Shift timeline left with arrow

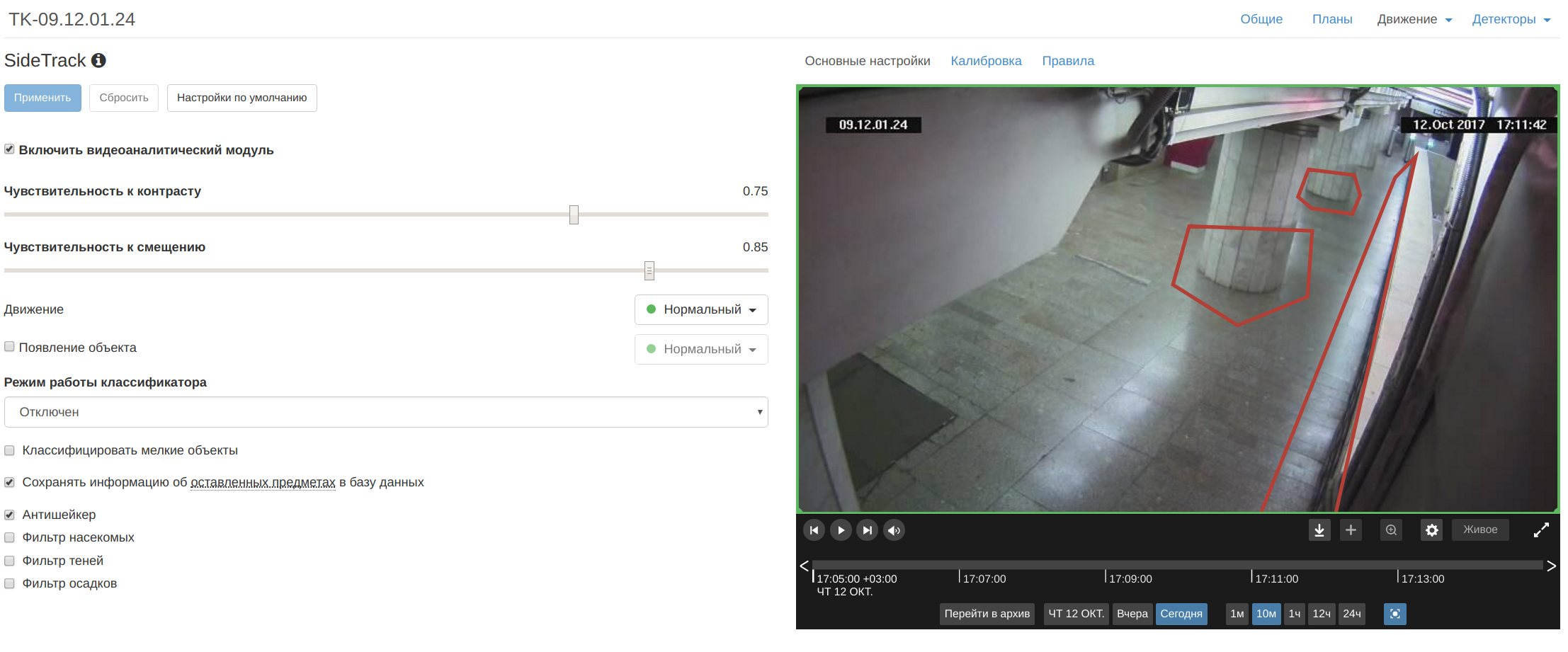(804, 566)
